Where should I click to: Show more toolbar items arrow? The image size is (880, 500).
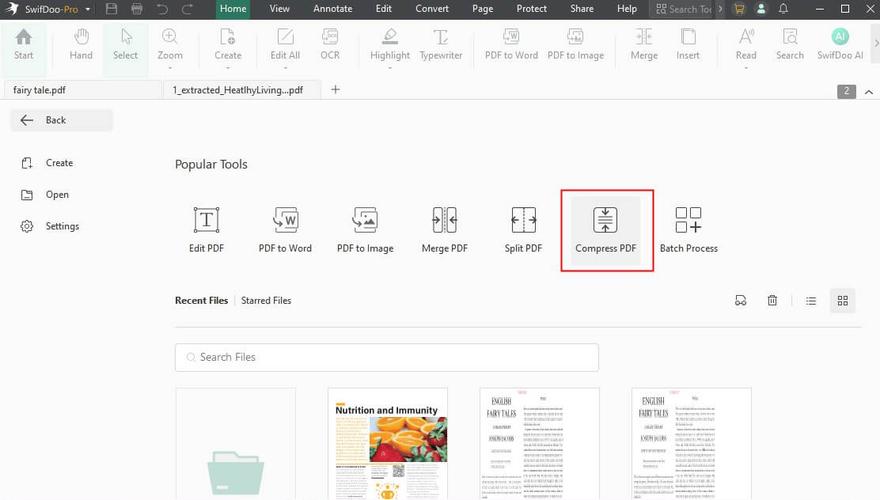(876, 43)
